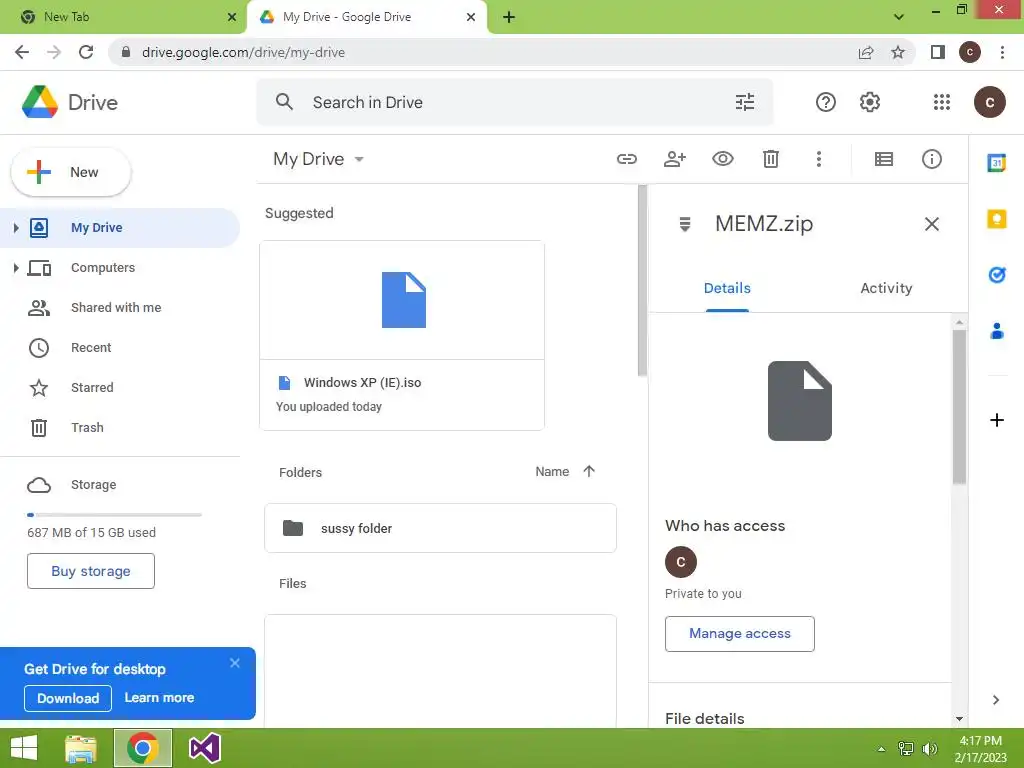The width and height of the screenshot is (1024, 768).
Task: Open Chrome three-dot menu
Action: [x=1002, y=52]
